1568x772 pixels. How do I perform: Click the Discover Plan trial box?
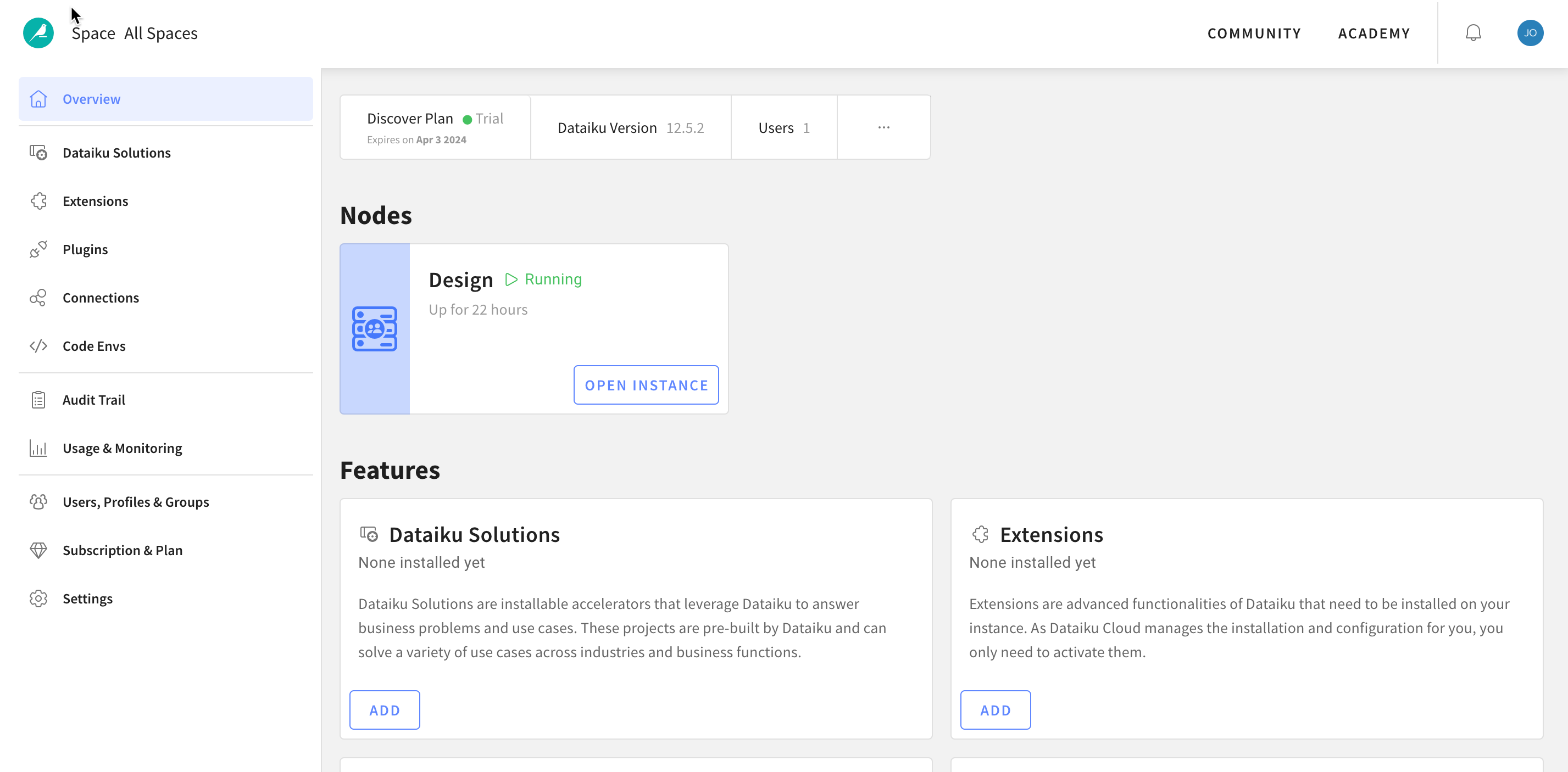click(x=435, y=127)
